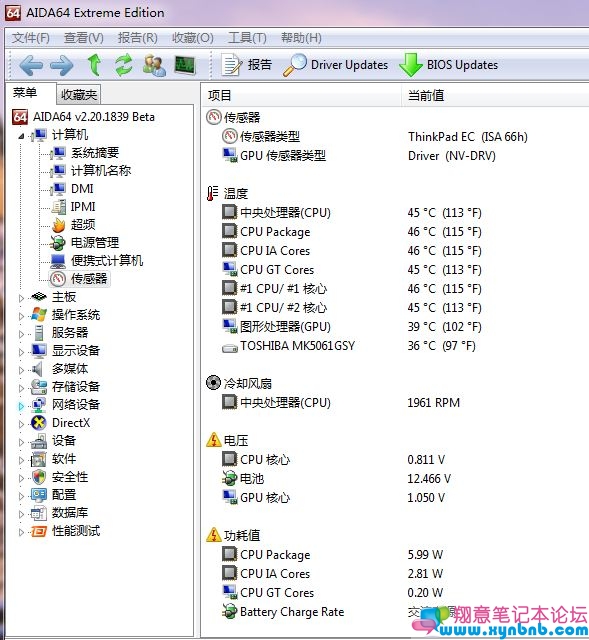The image size is (589, 640).
Task: Expand the 服务器 node
Action: (21, 333)
